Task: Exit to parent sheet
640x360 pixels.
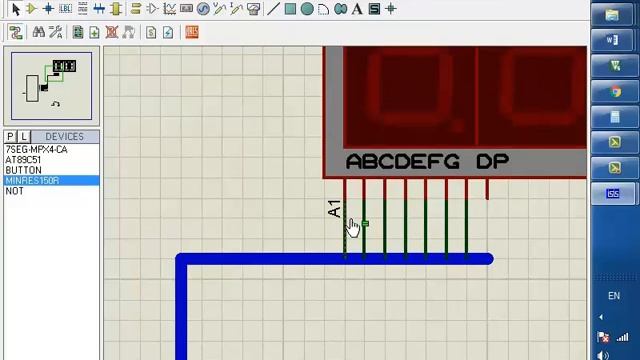Action: (128, 32)
